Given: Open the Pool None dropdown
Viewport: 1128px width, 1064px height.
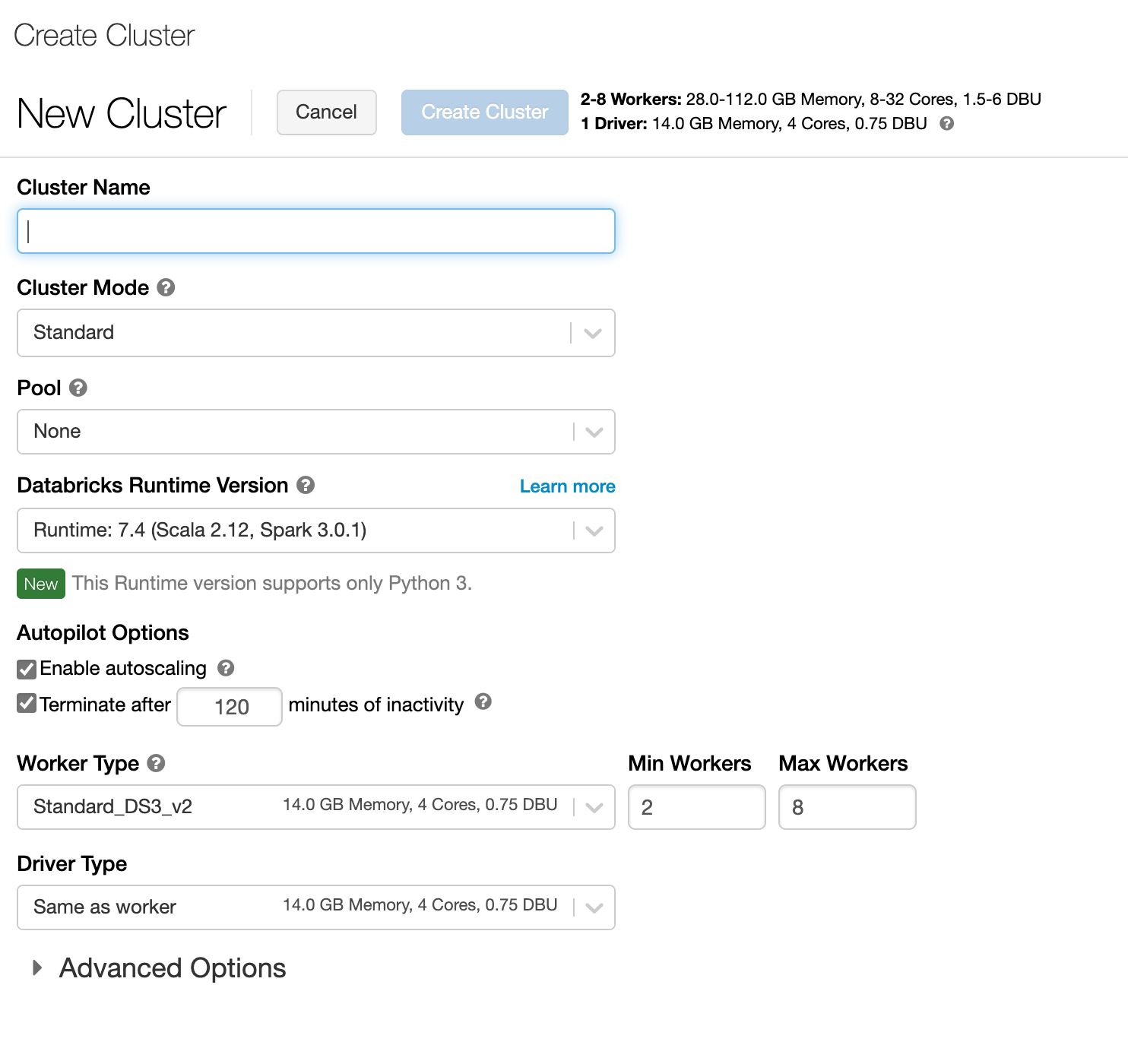Looking at the screenshot, I should pos(316,432).
